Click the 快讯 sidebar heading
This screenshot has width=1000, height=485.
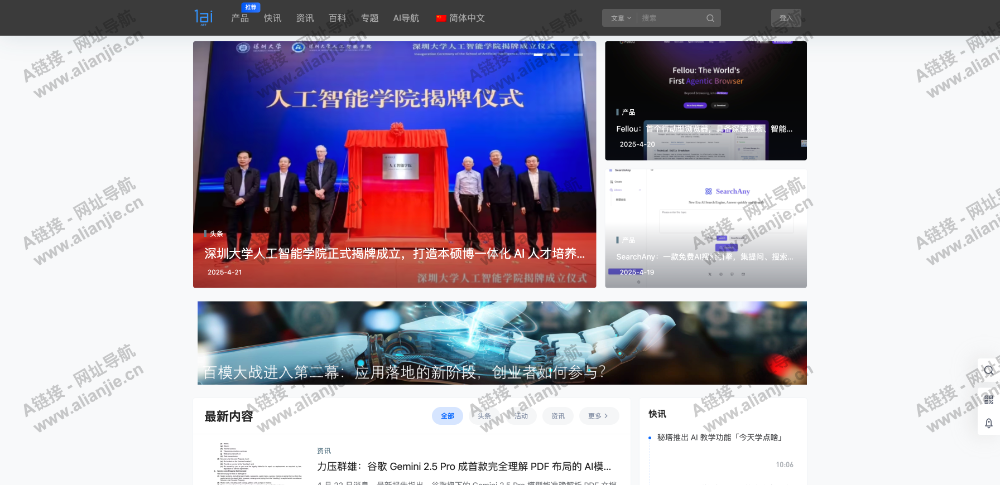click(x=657, y=414)
